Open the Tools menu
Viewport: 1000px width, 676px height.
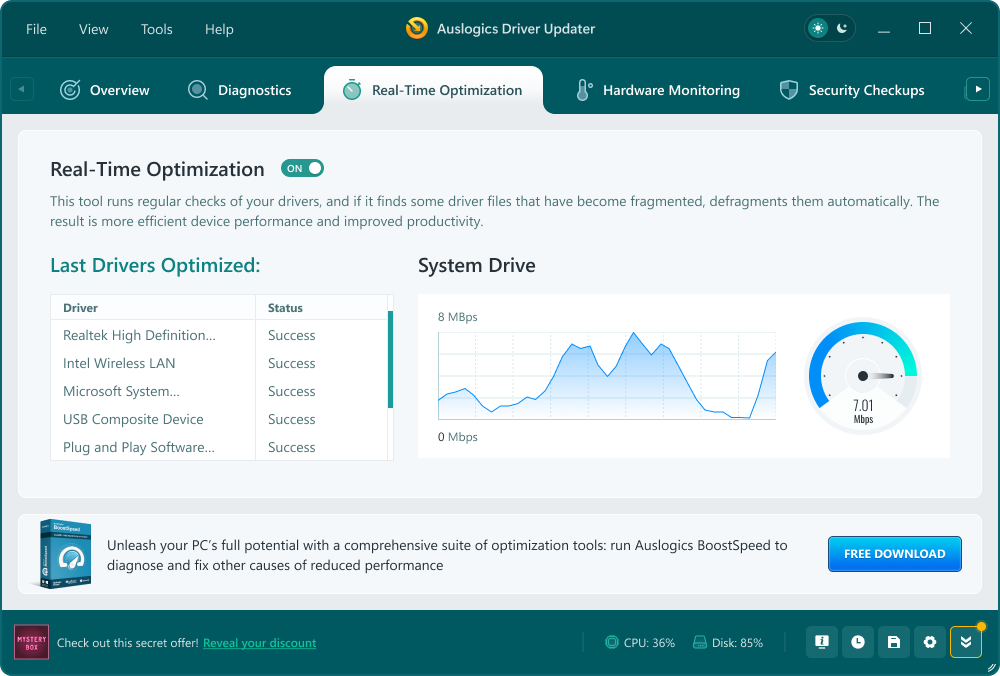(156, 29)
